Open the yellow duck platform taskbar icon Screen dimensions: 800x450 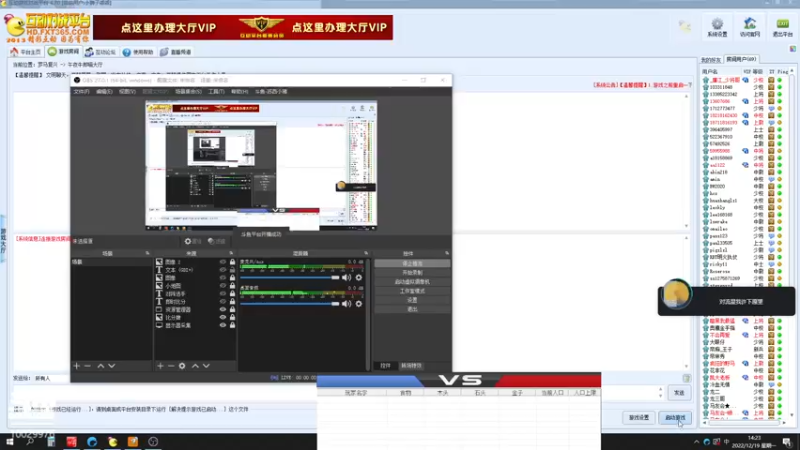tap(112, 442)
